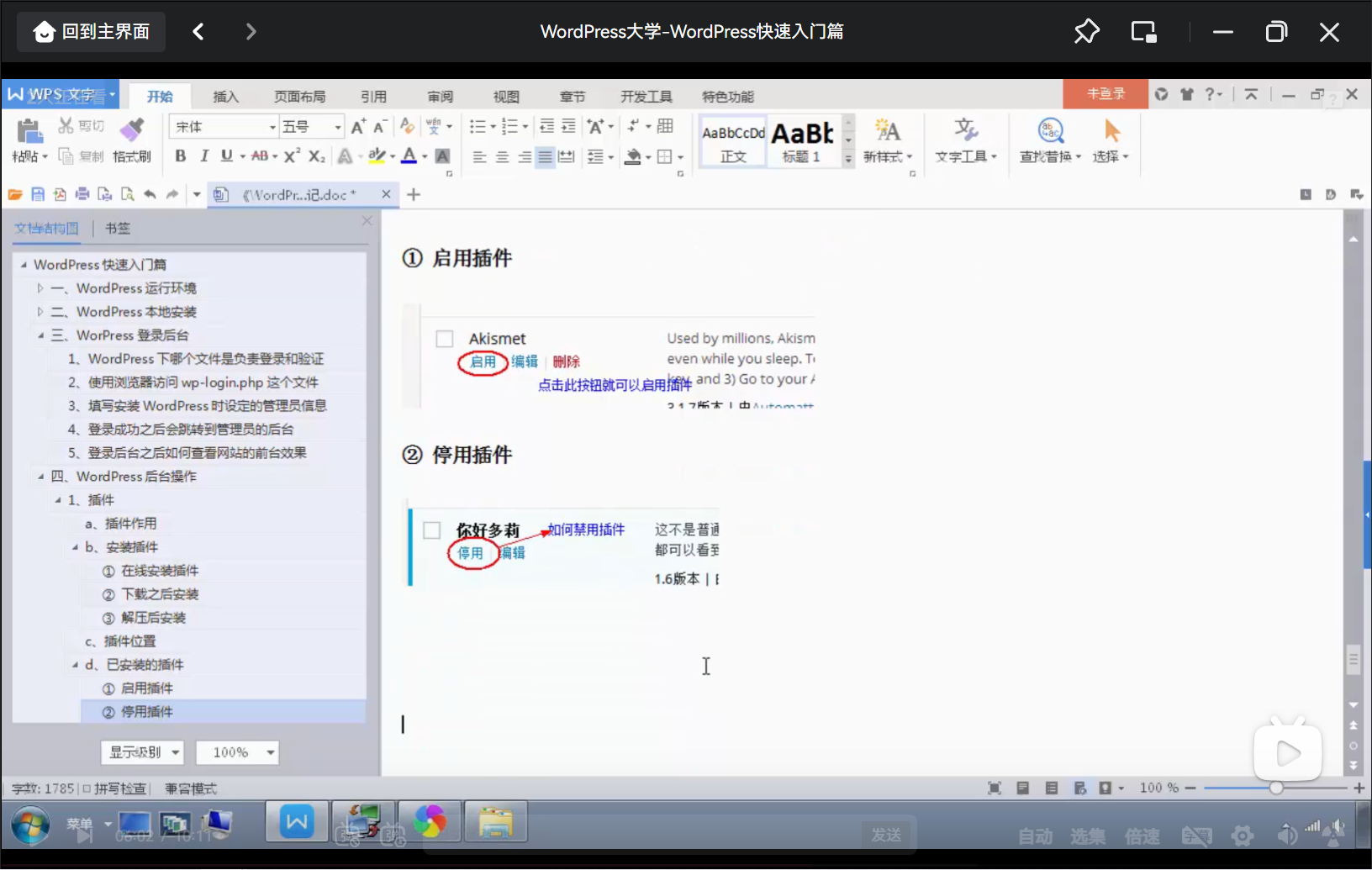Image resolution: width=1372 pixels, height=870 pixels.
Task: Open the WPS文字 application menu
Action: pos(61,94)
